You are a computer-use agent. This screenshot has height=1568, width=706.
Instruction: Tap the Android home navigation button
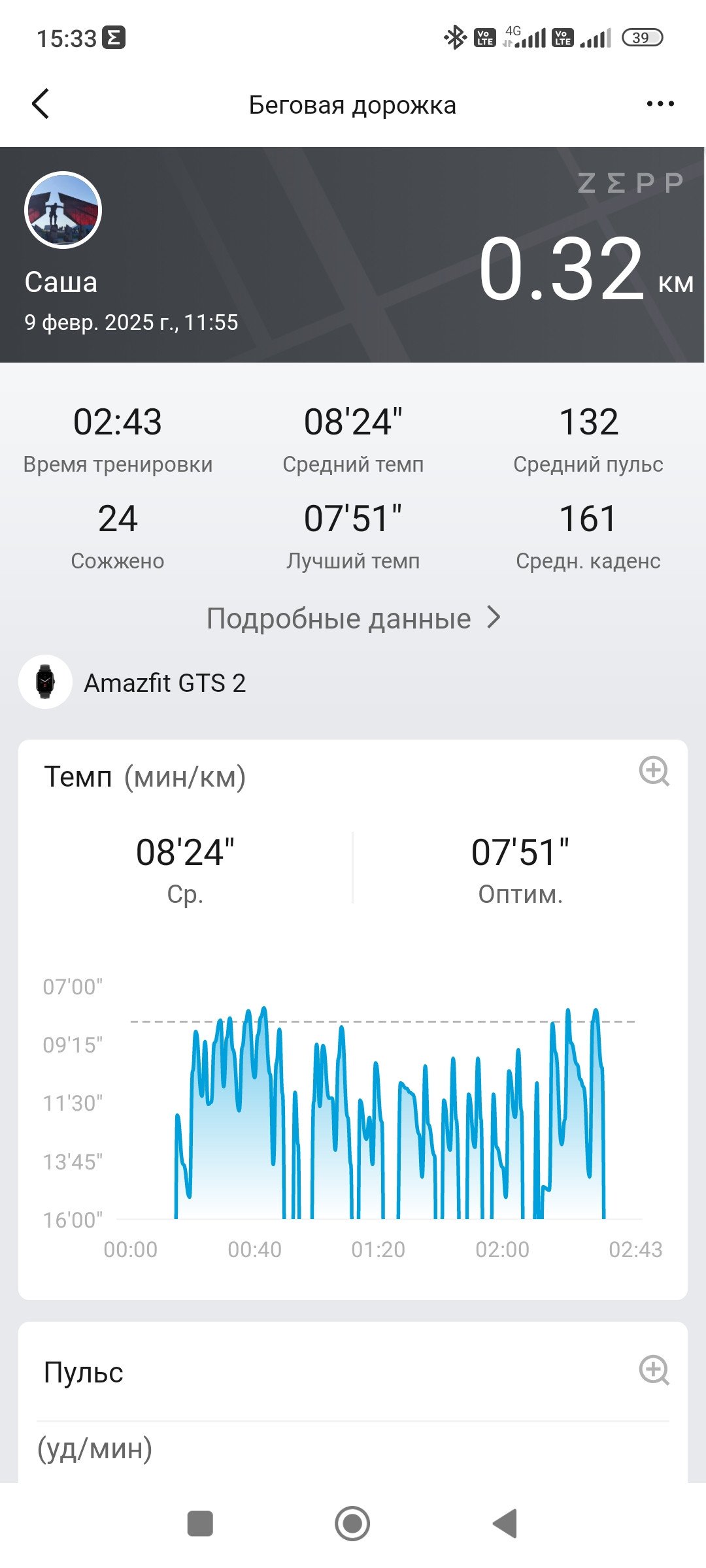pyautogui.click(x=352, y=1524)
